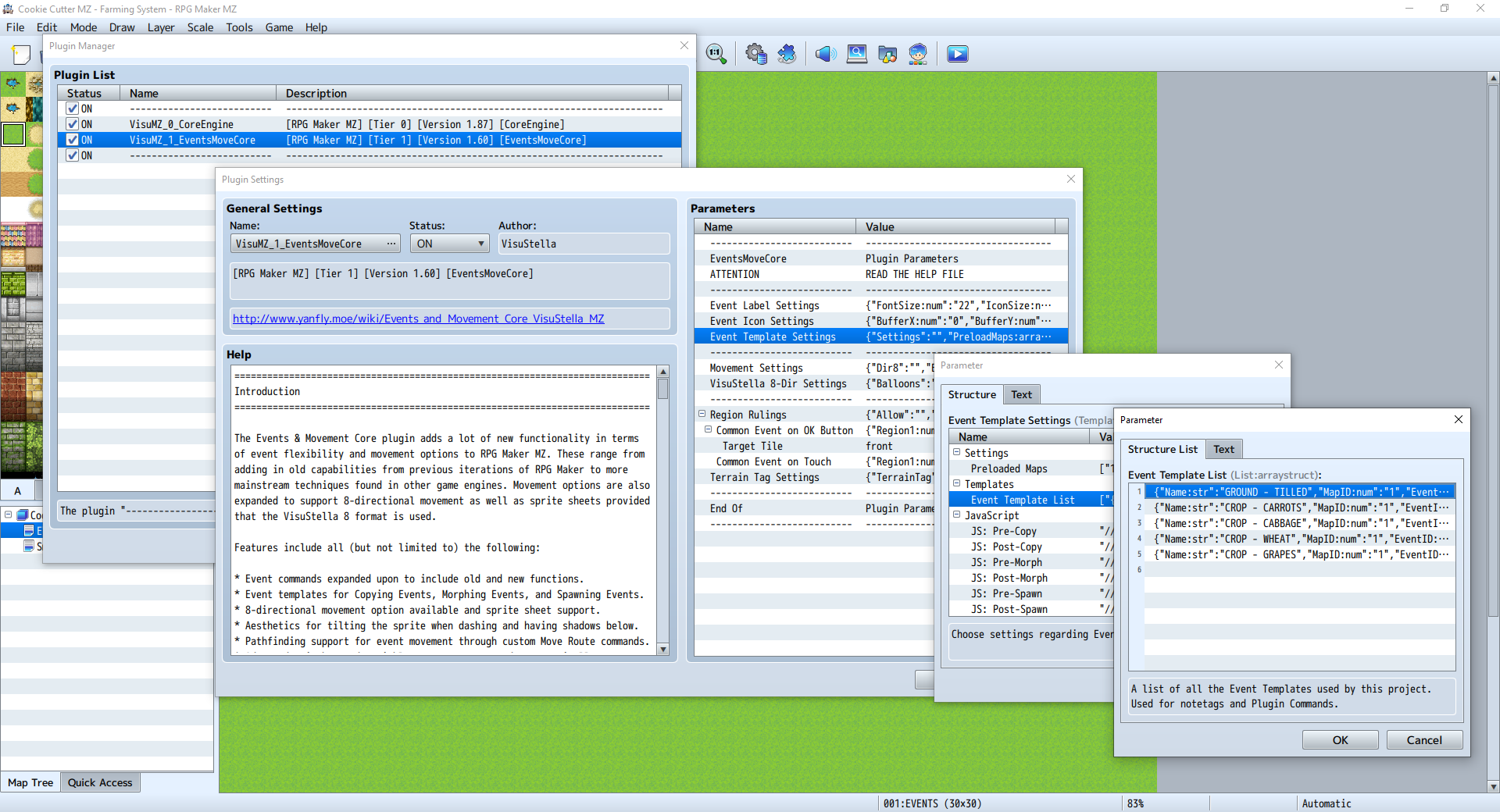Open the Status ON dropdown

pos(450,244)
